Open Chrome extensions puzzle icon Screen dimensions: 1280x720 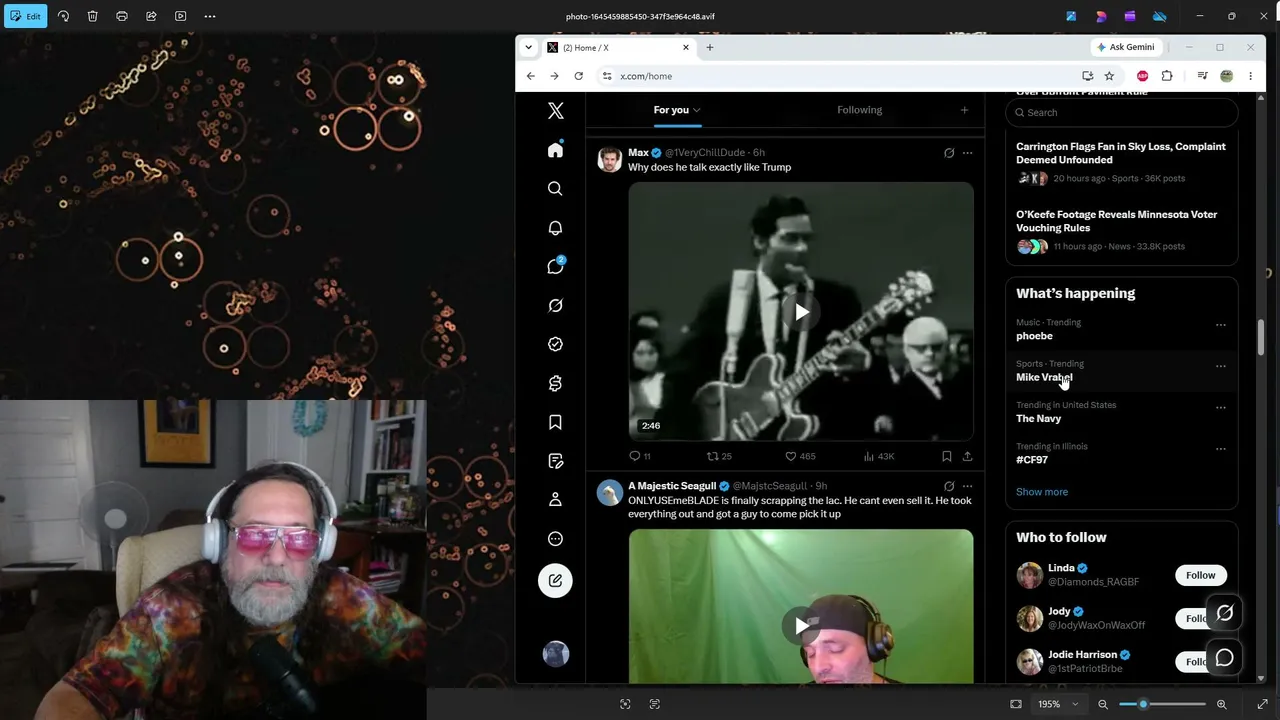pos(1167,76)
